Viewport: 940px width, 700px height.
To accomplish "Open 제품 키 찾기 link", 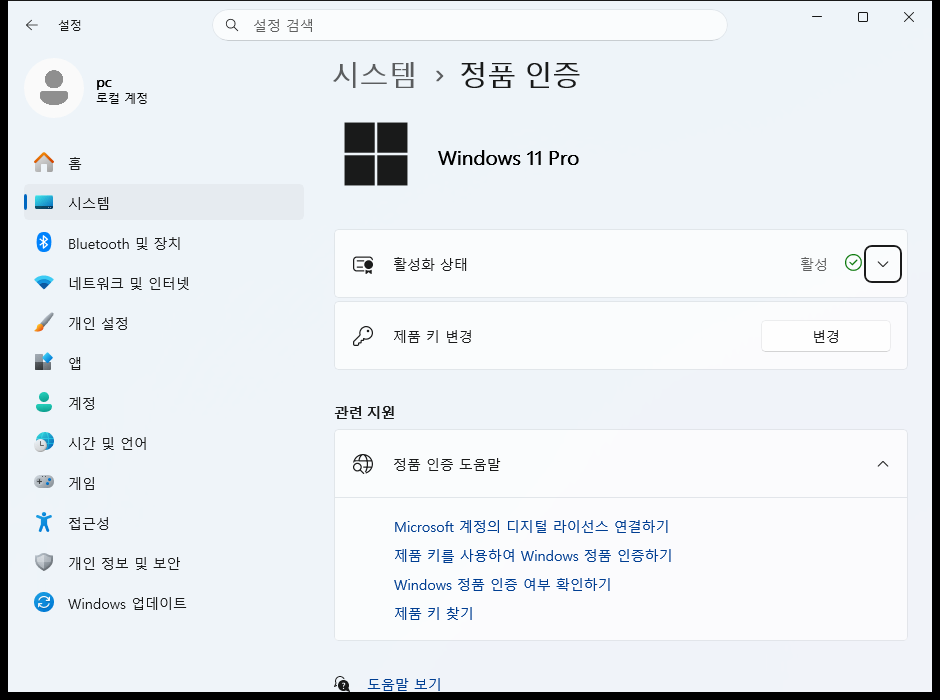I will (433, 613).
